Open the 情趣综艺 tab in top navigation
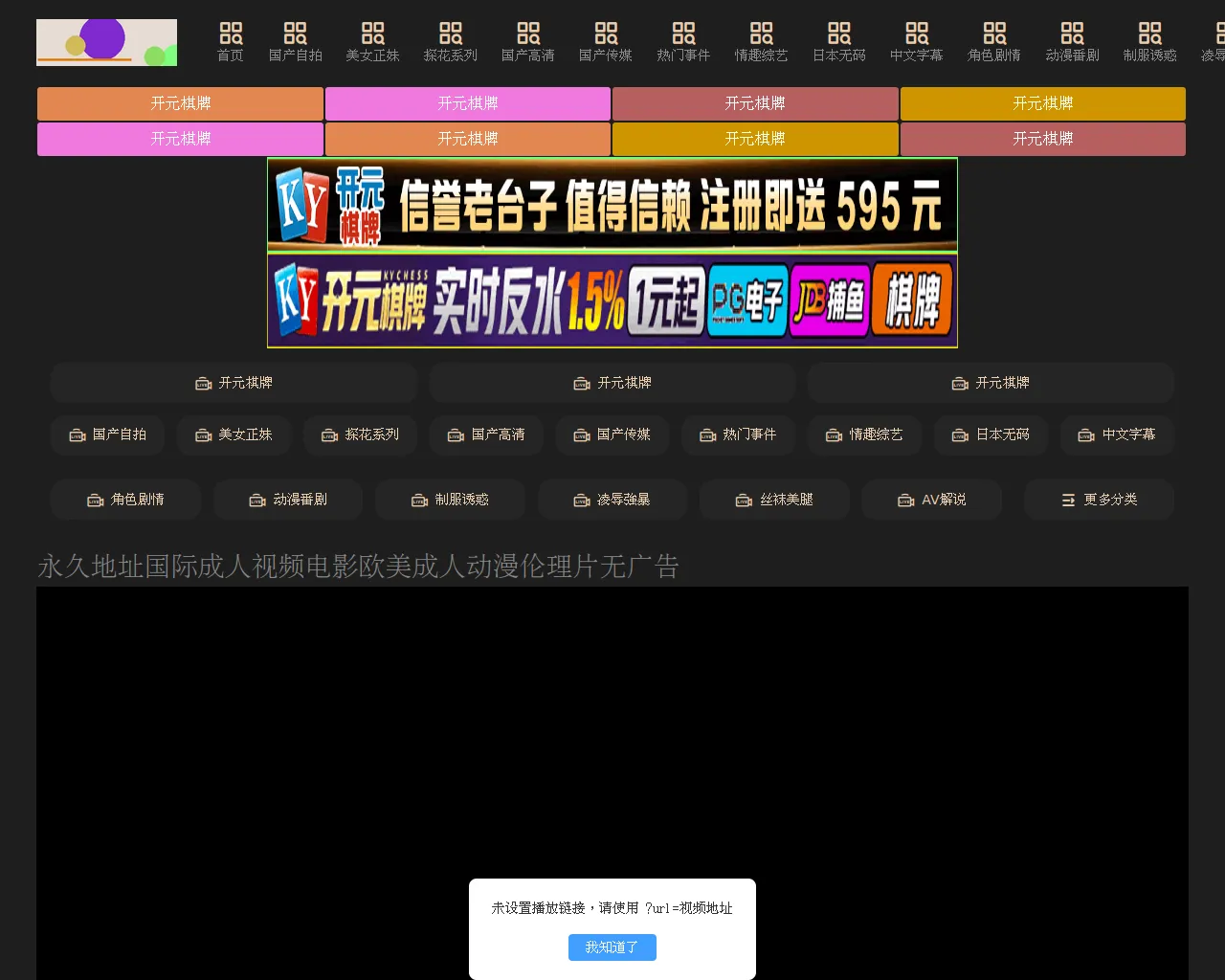 [x=761, y=44]
